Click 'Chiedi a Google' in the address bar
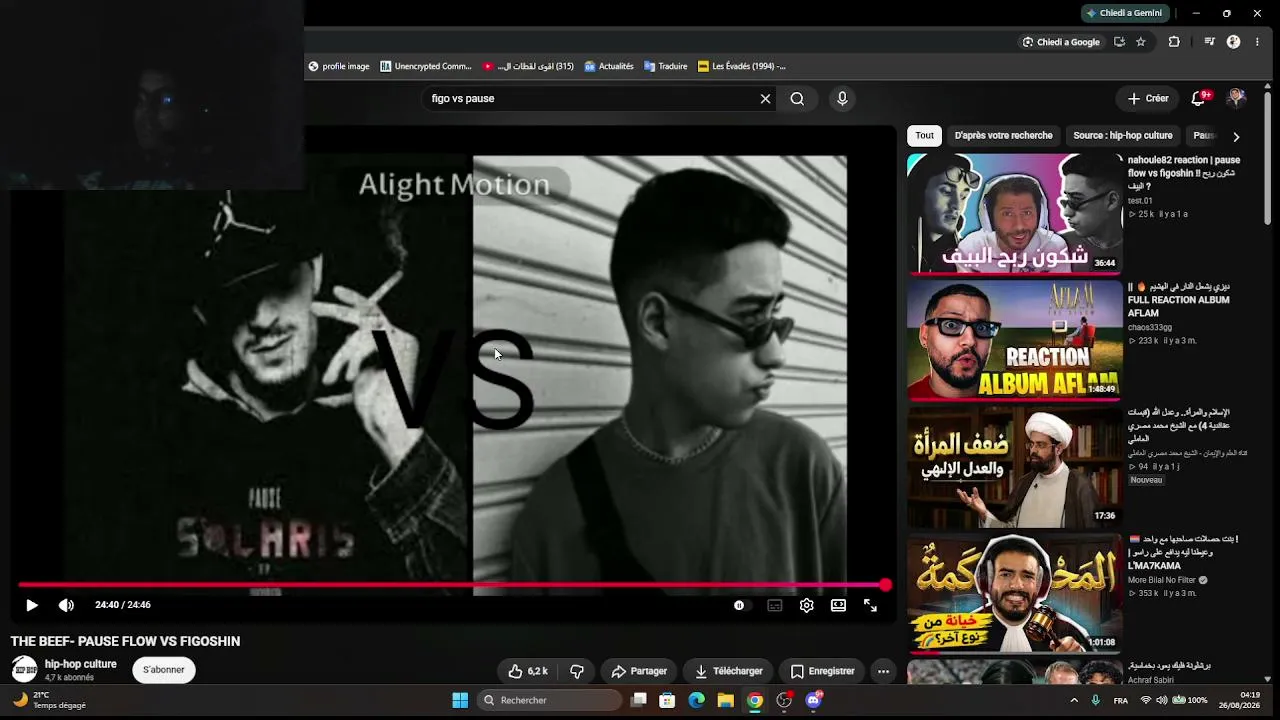 pyautogui.click(x=1061, y=42)
